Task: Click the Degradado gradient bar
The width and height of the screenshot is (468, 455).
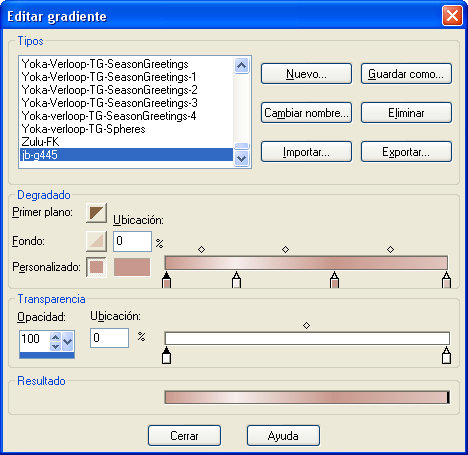Action: point(306,263)
